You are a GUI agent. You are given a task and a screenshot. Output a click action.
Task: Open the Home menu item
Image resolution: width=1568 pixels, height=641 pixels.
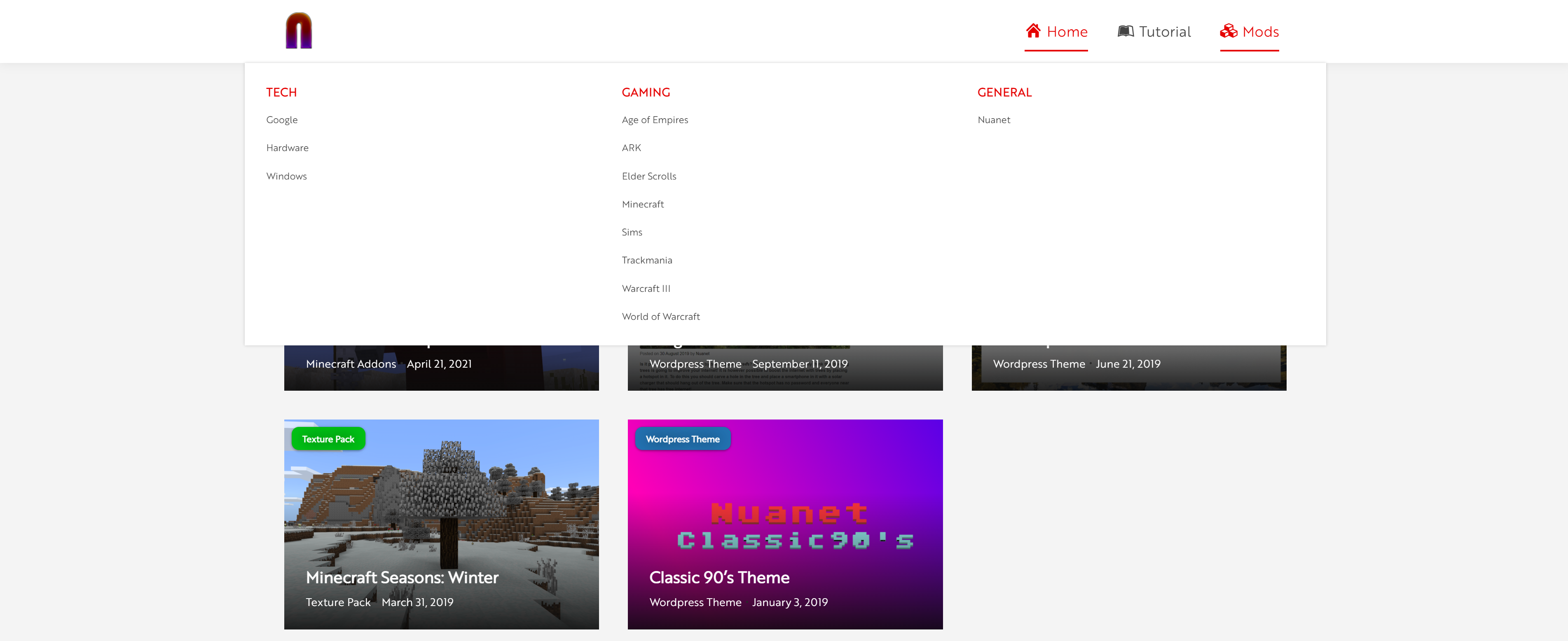pos(1055,32)
